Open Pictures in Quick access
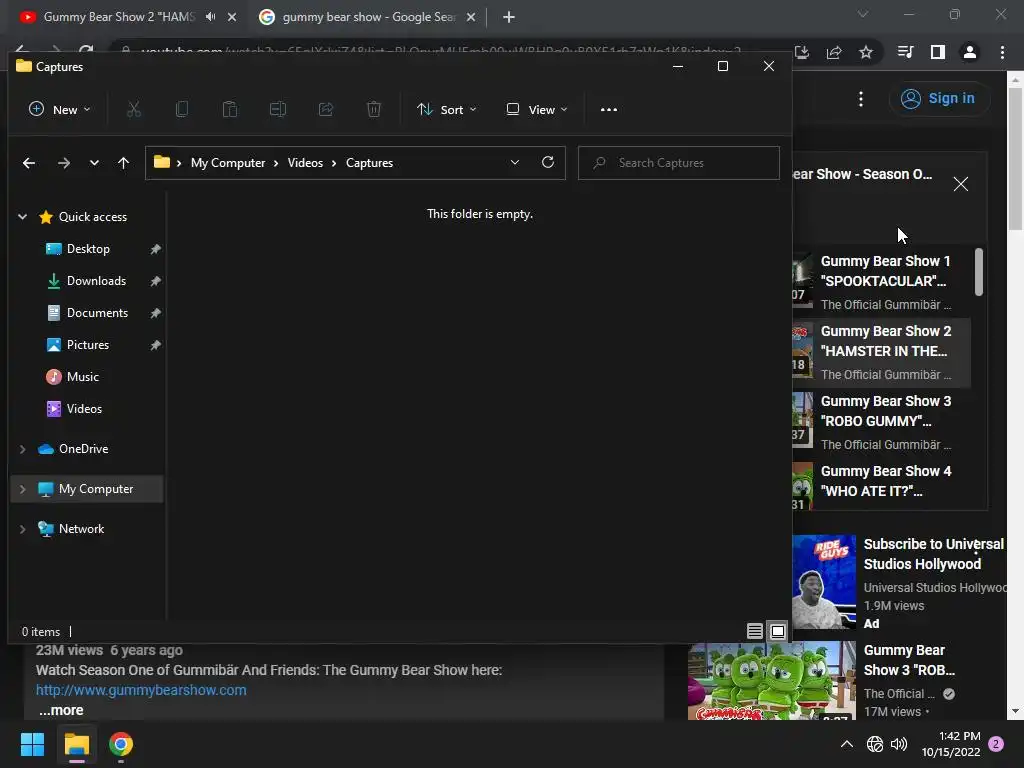 88,345
